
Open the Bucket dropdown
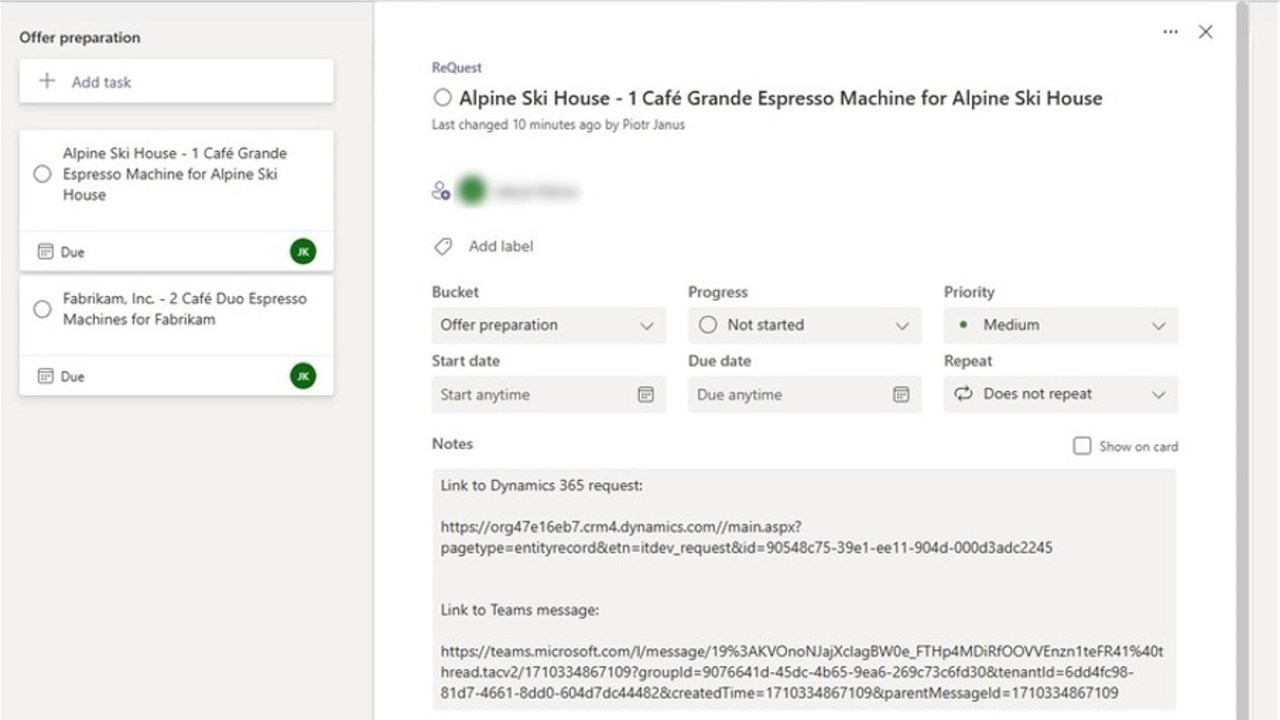[549, 325]
